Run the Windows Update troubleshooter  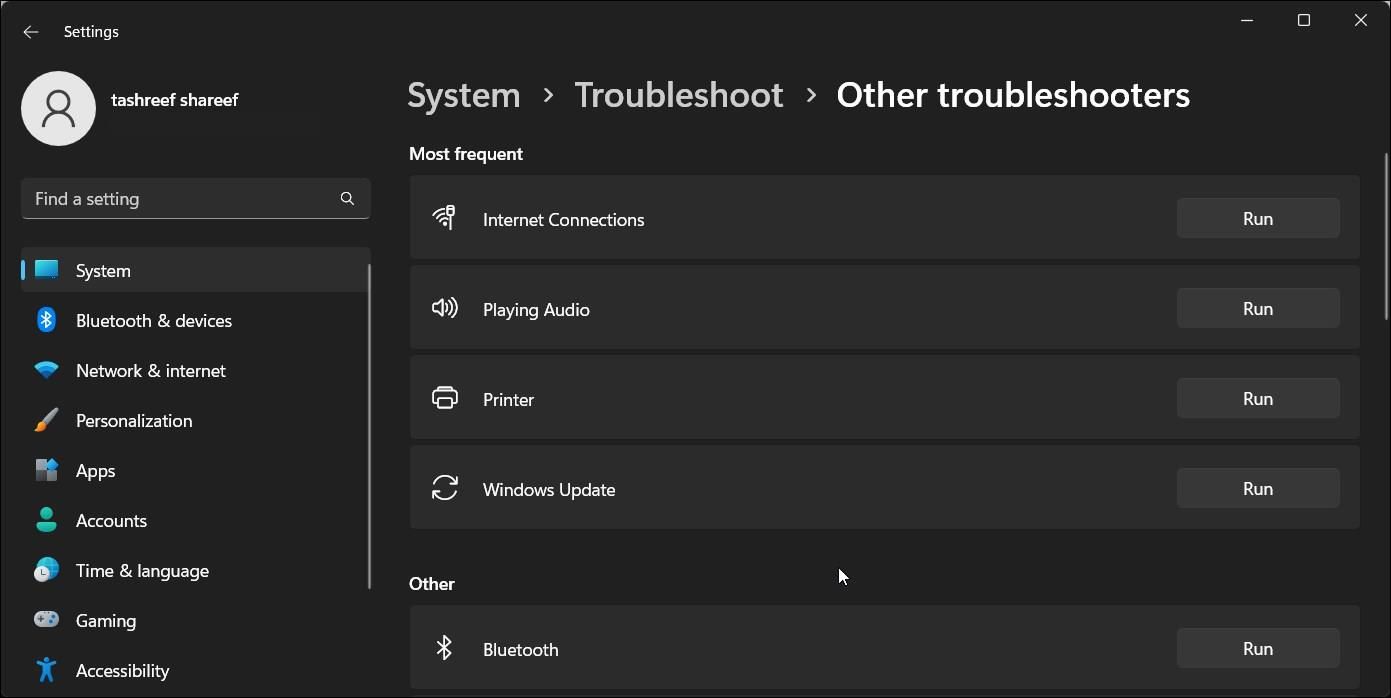tap(1257, 488)
